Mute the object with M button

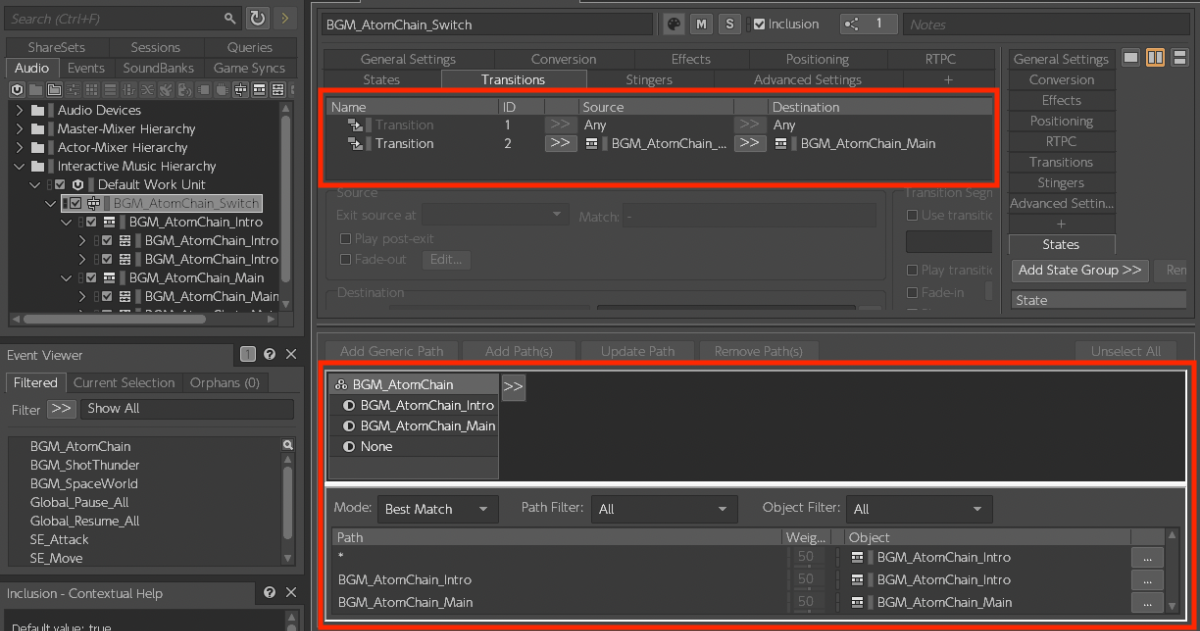(701, 24)
